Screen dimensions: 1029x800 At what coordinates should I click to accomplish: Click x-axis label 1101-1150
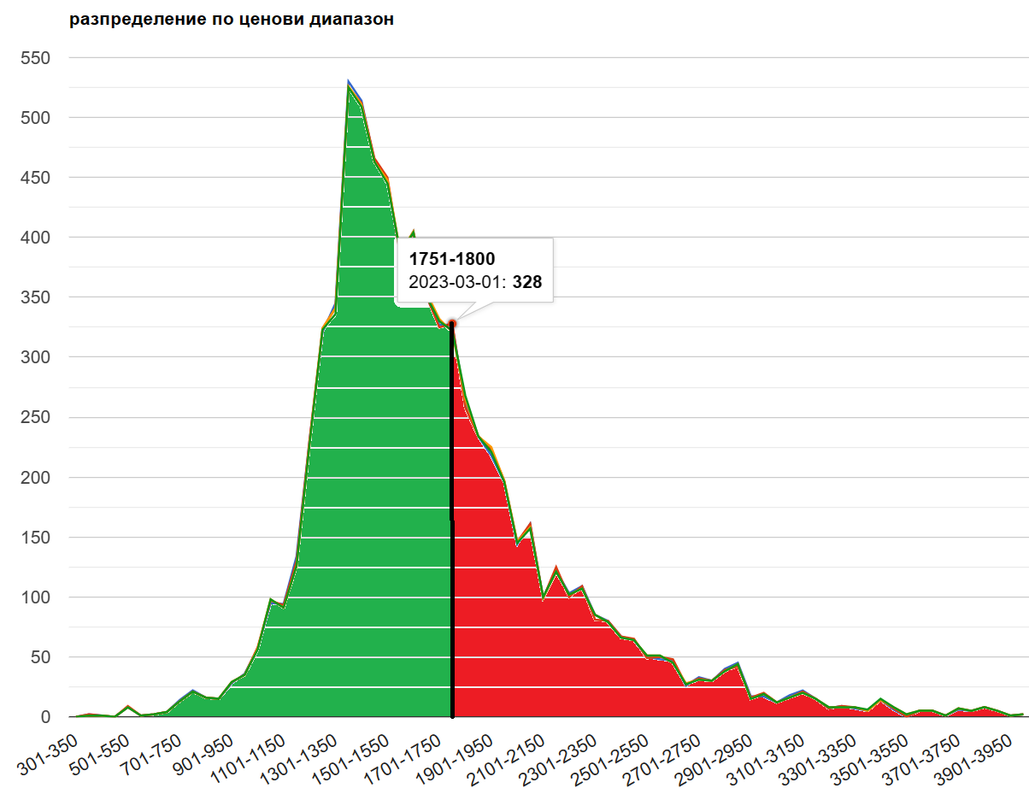(x=249, y=758)
